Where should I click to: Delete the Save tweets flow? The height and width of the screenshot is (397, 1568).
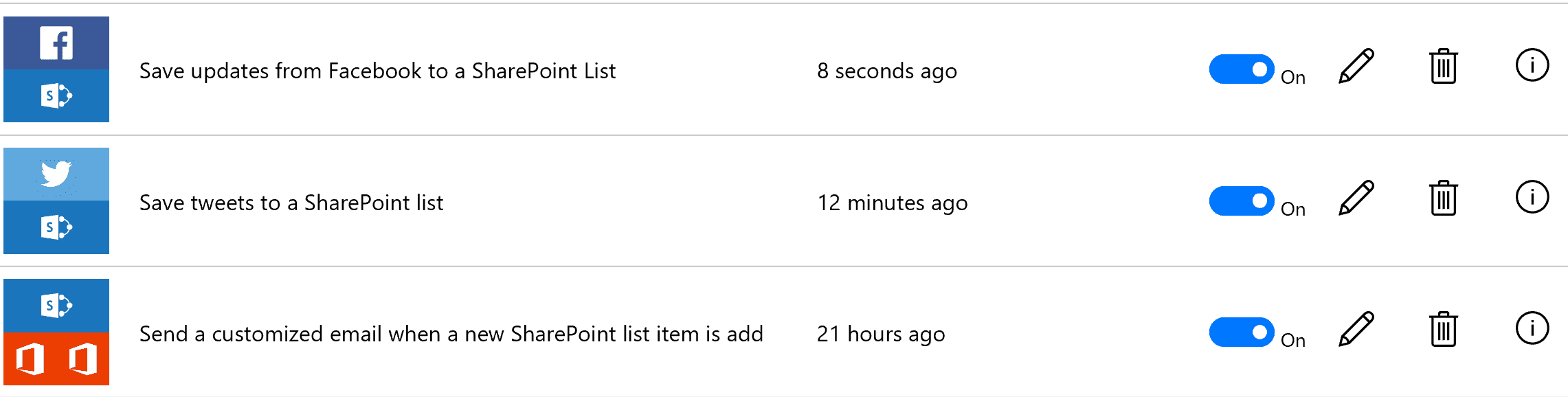[1444, 198]
